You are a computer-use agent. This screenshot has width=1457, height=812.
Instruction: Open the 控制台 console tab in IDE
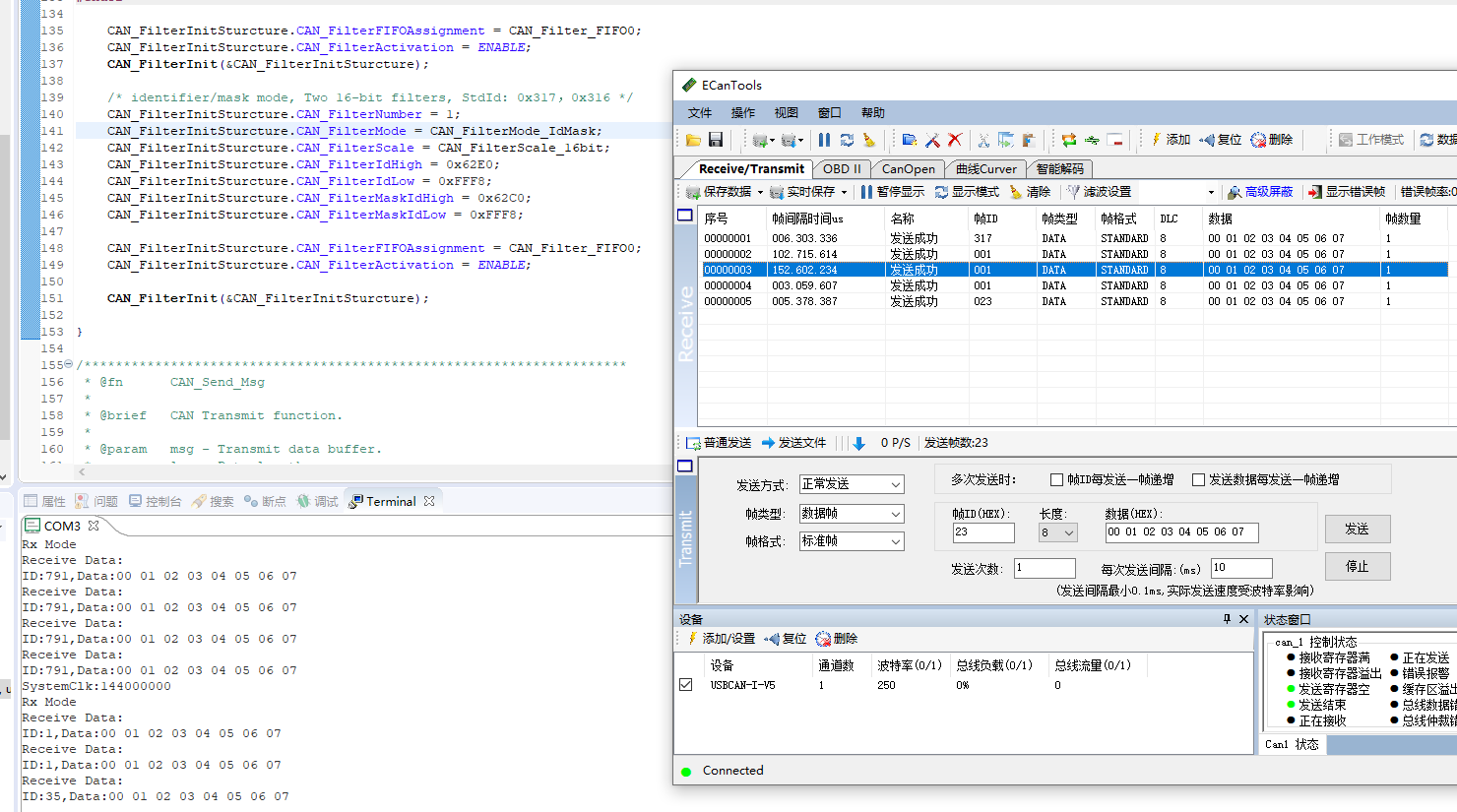156,502
